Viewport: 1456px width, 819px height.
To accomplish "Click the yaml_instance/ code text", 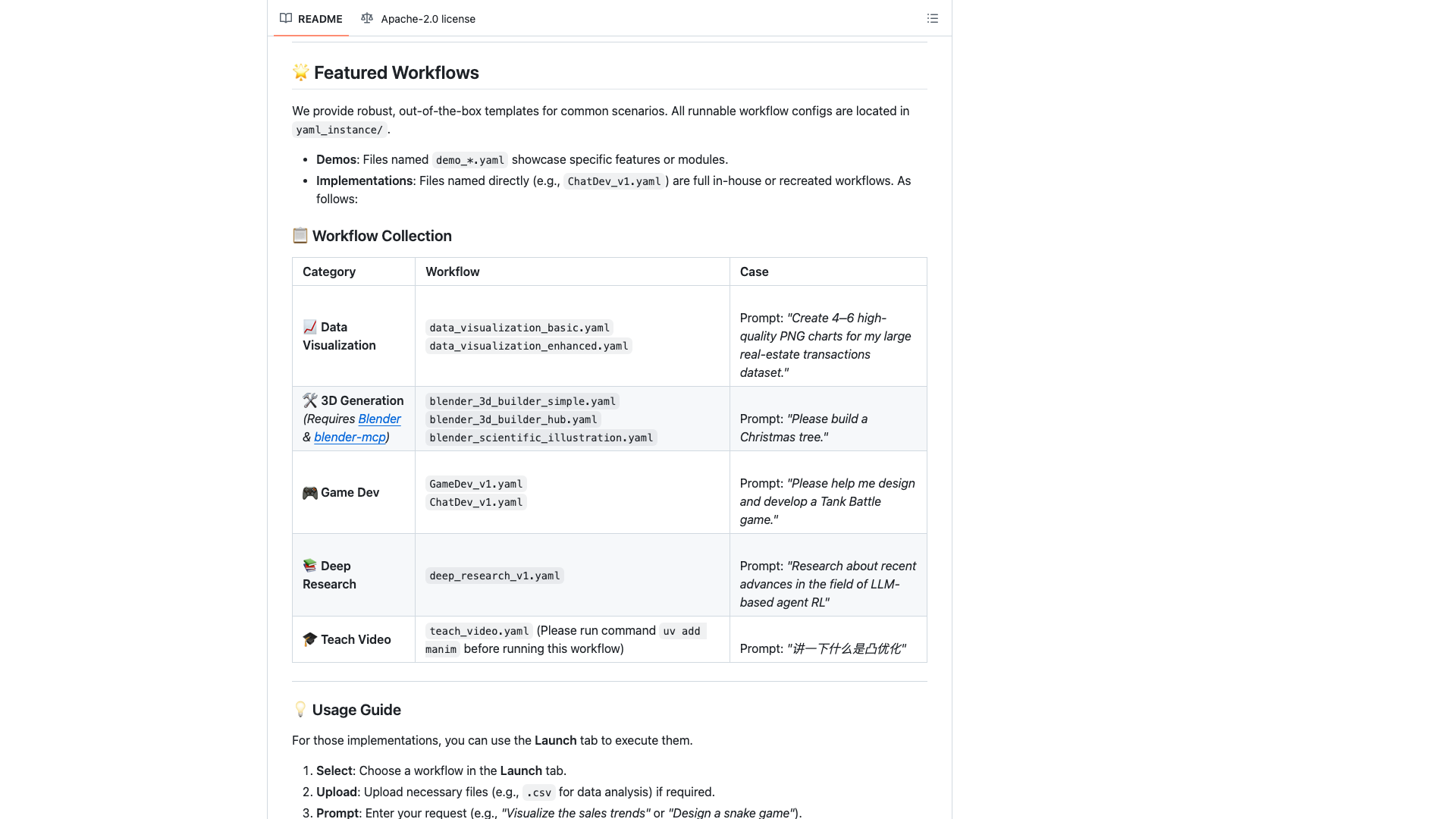I will [340, 130].
